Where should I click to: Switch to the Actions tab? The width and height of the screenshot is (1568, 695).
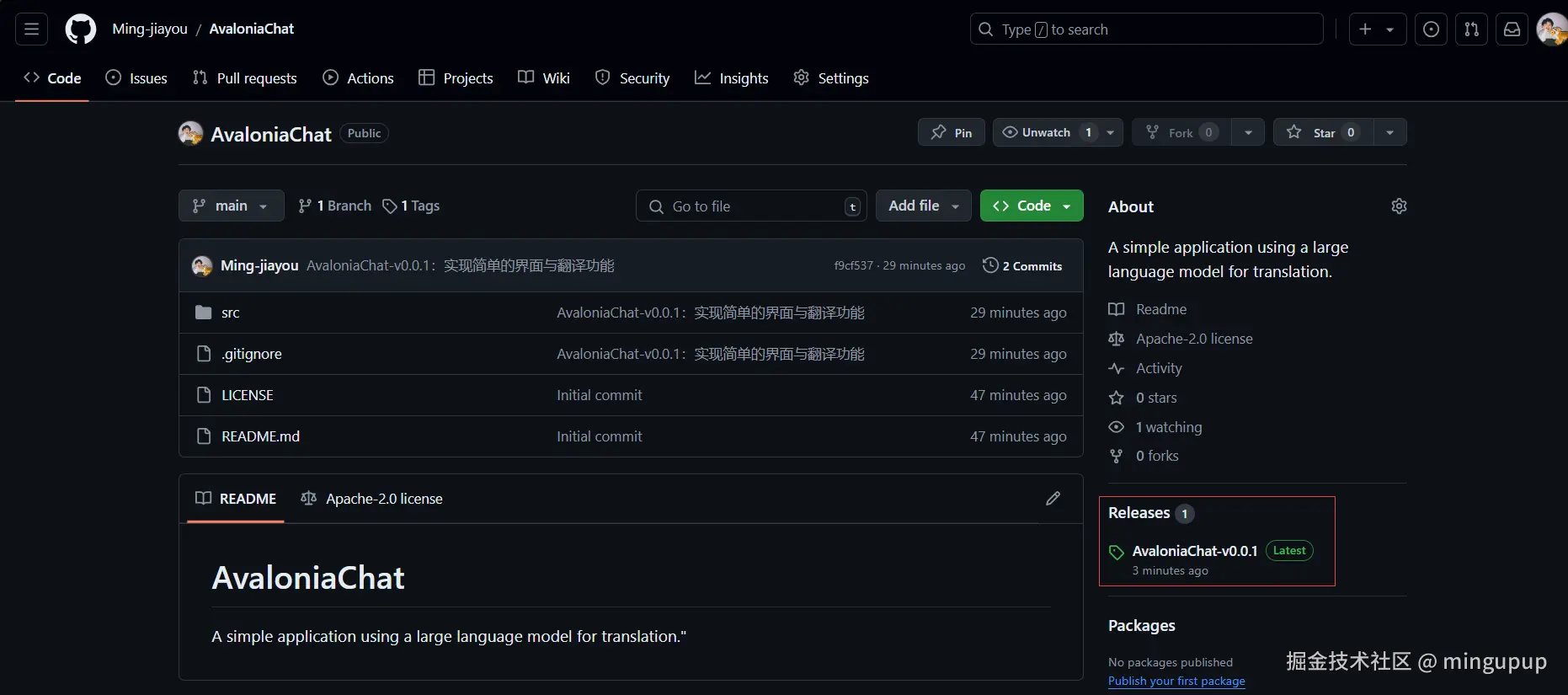click(358, 78)
